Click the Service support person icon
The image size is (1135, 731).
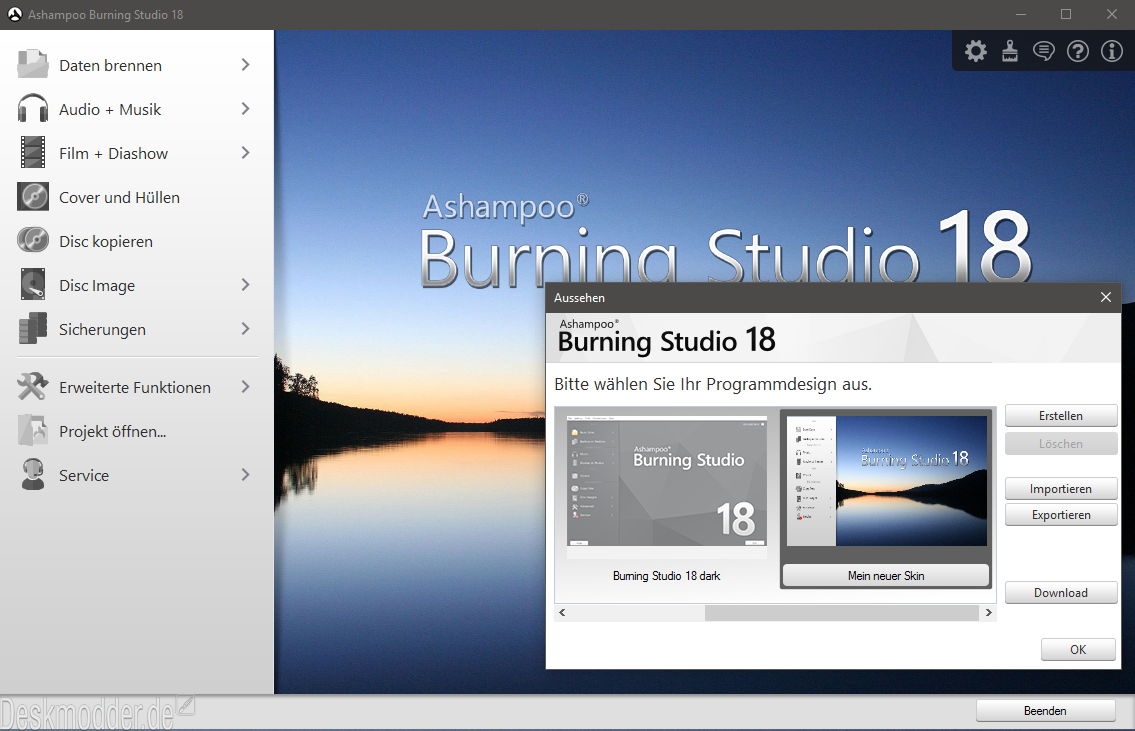coord(33,475)
